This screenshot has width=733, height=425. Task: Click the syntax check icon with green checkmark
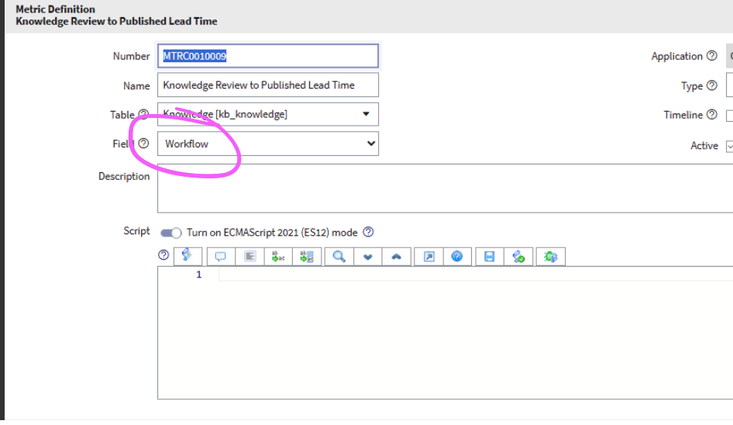(518, 256)
